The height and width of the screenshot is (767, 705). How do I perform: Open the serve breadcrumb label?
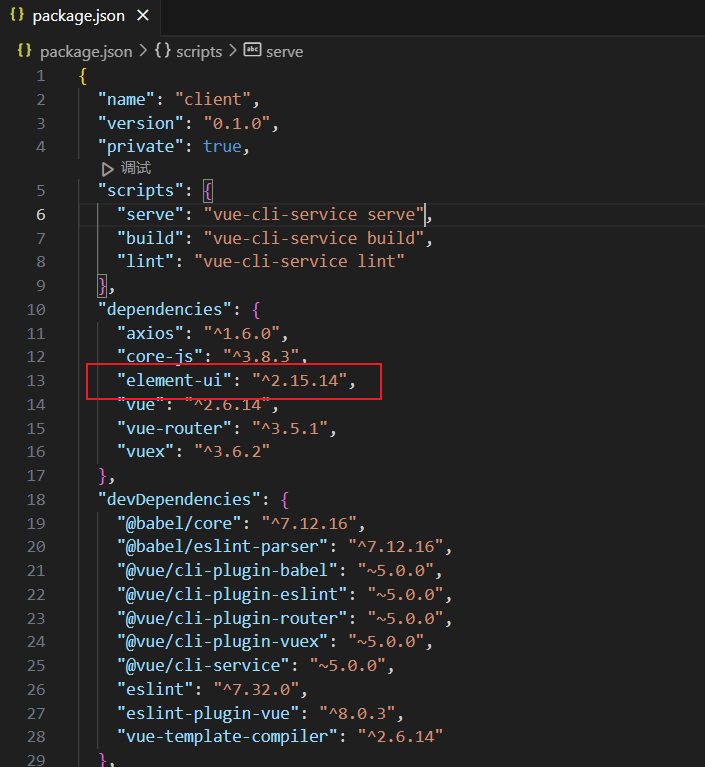tap(285, 51)
